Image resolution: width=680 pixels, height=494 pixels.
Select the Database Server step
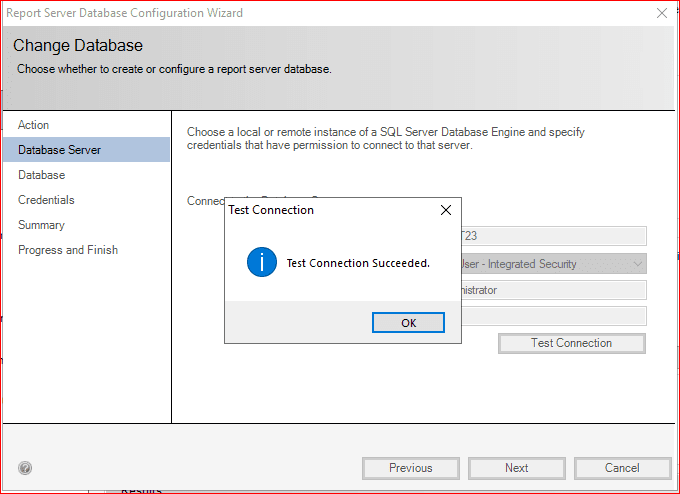(x=59, y=150)
